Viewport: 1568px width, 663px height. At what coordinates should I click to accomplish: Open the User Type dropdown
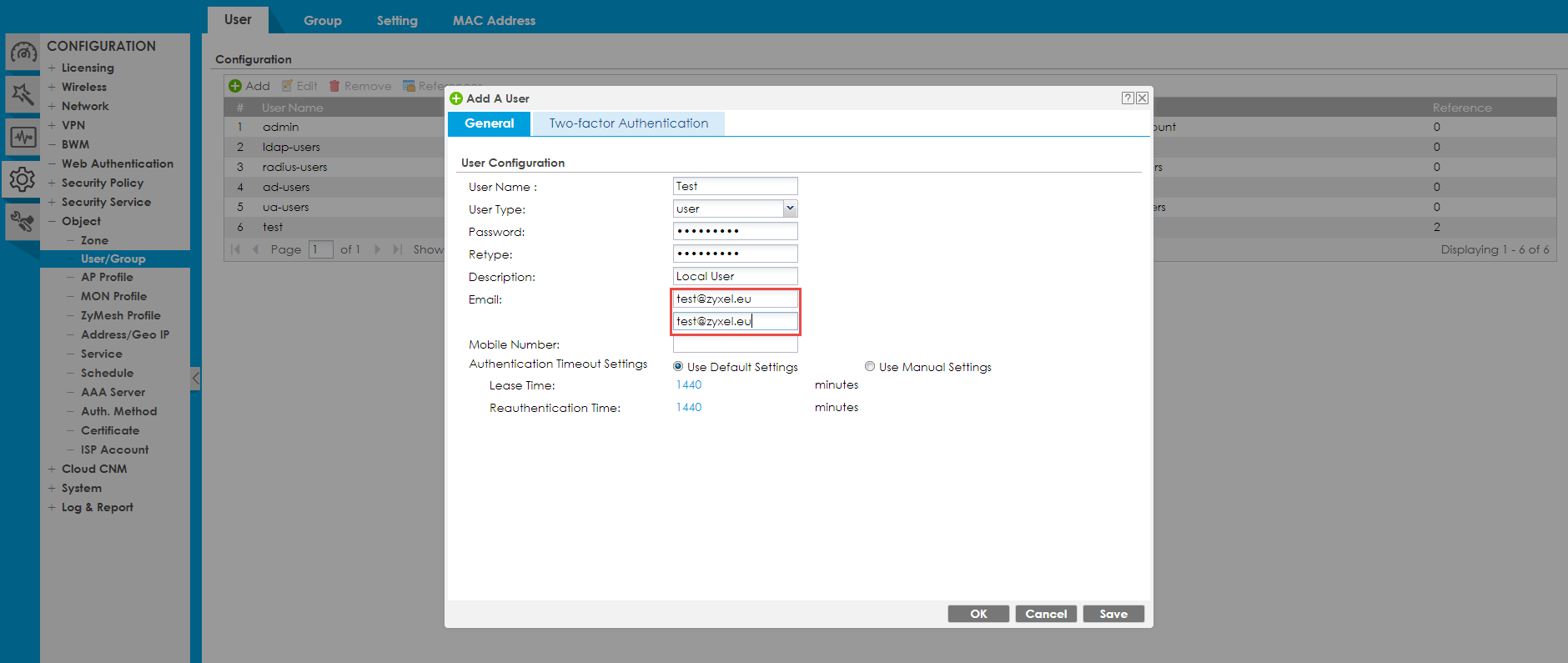point(789,208)
